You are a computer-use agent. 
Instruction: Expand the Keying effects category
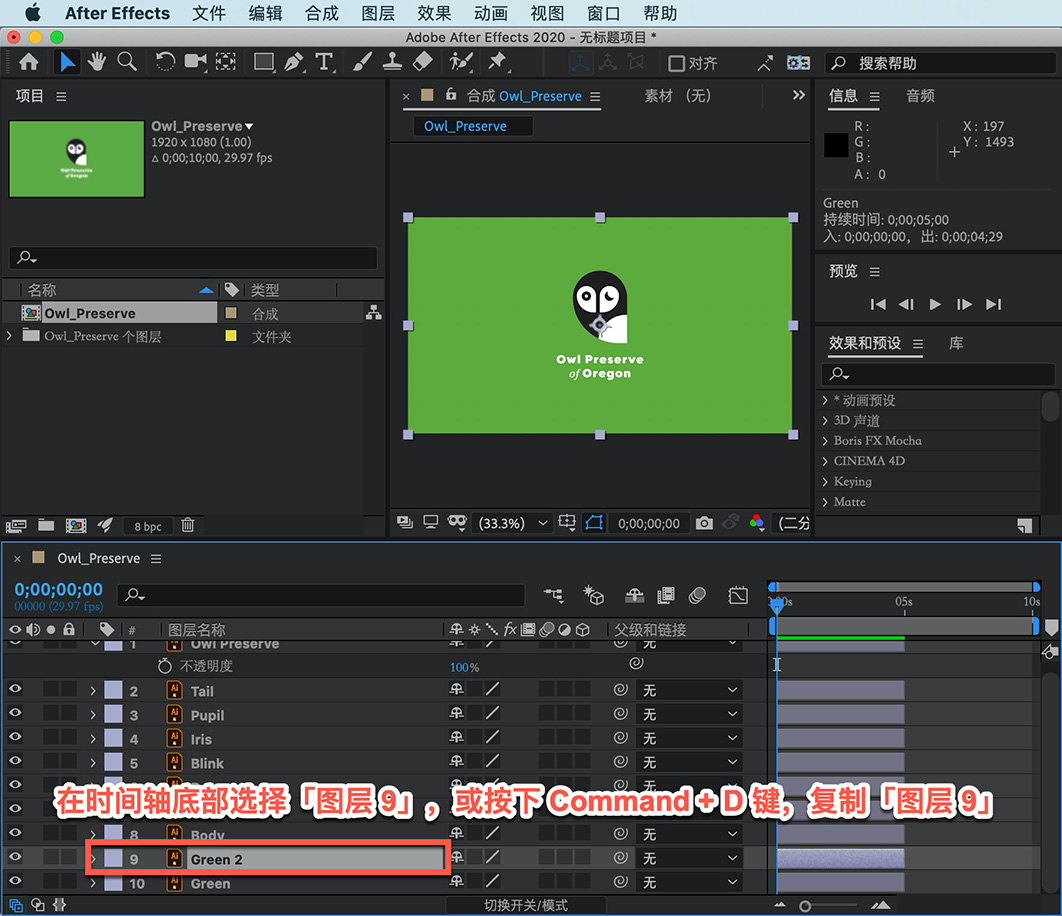(x=825, y=482)
